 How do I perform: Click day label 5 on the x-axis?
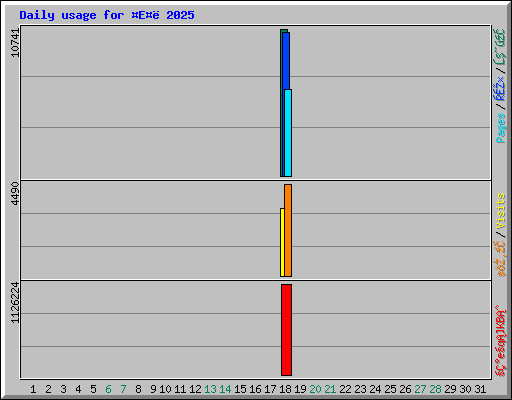click(93, 389)
